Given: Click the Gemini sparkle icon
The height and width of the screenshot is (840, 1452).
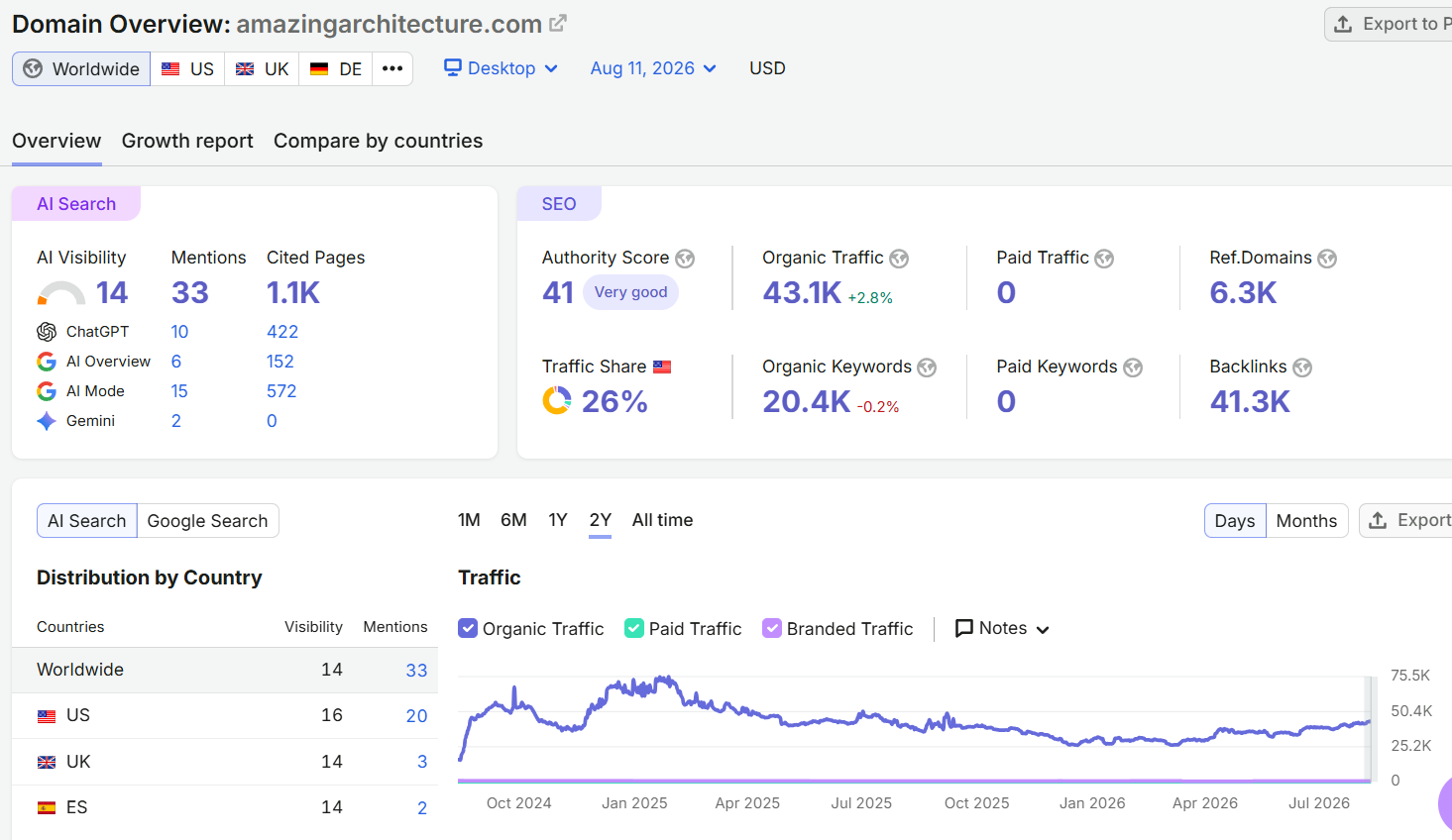Looking at the screenshot, I should coord(47,421).
